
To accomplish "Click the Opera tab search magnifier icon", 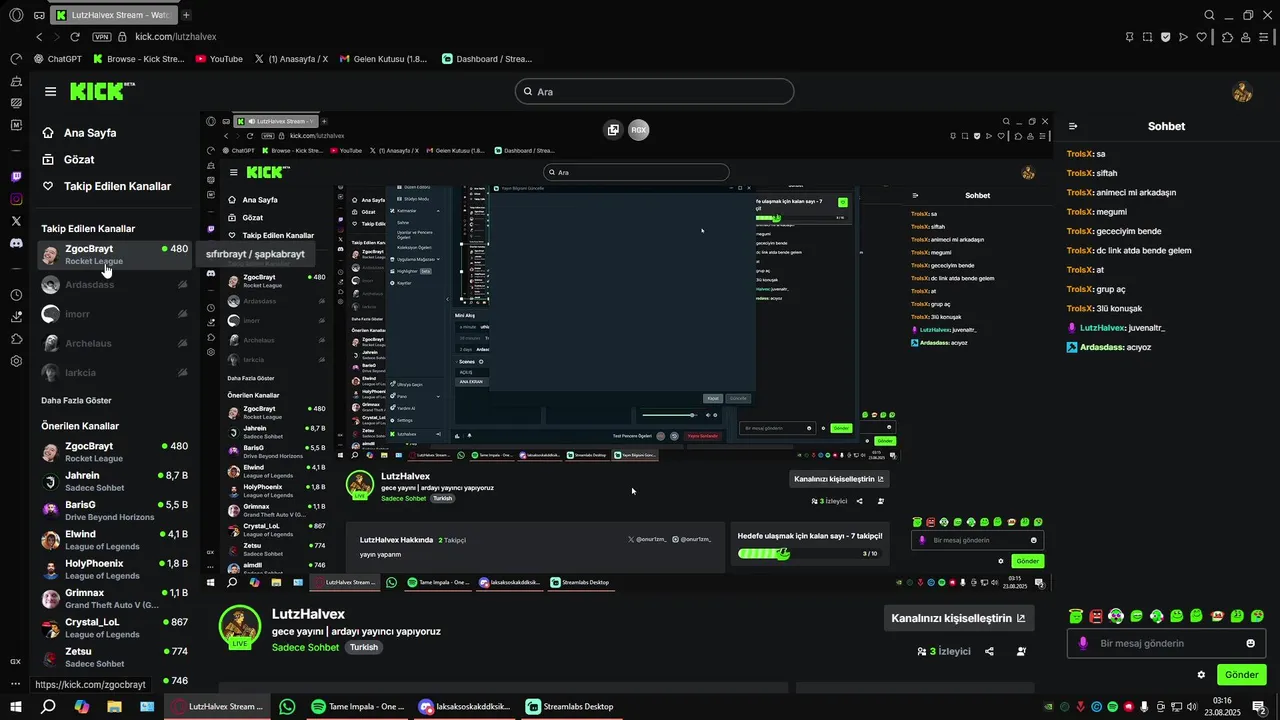I will [1209, 15].
